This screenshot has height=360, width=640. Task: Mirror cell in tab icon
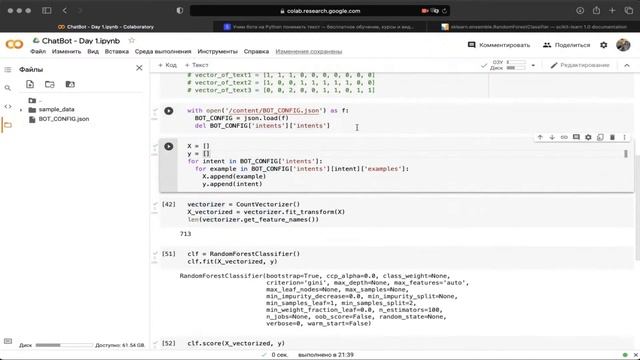tap(600, 137)
